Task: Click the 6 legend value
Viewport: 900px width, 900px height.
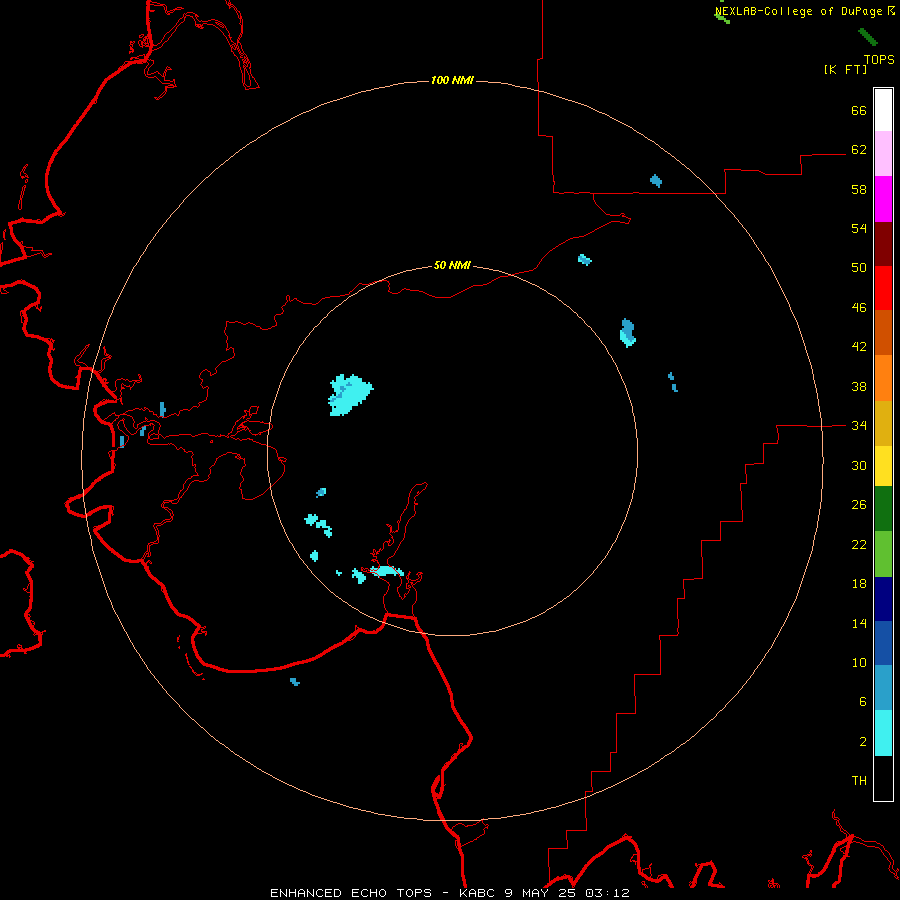Action: [863, 702]
